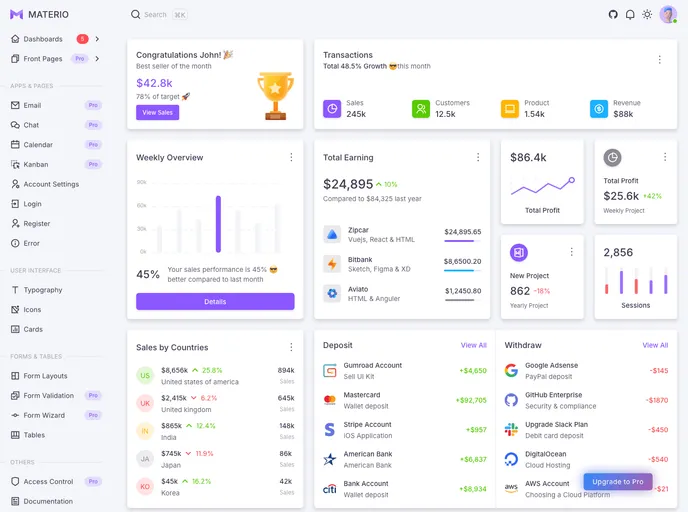
Task: Open Total Earning three-dot options menu
Action: pos(478,157)
